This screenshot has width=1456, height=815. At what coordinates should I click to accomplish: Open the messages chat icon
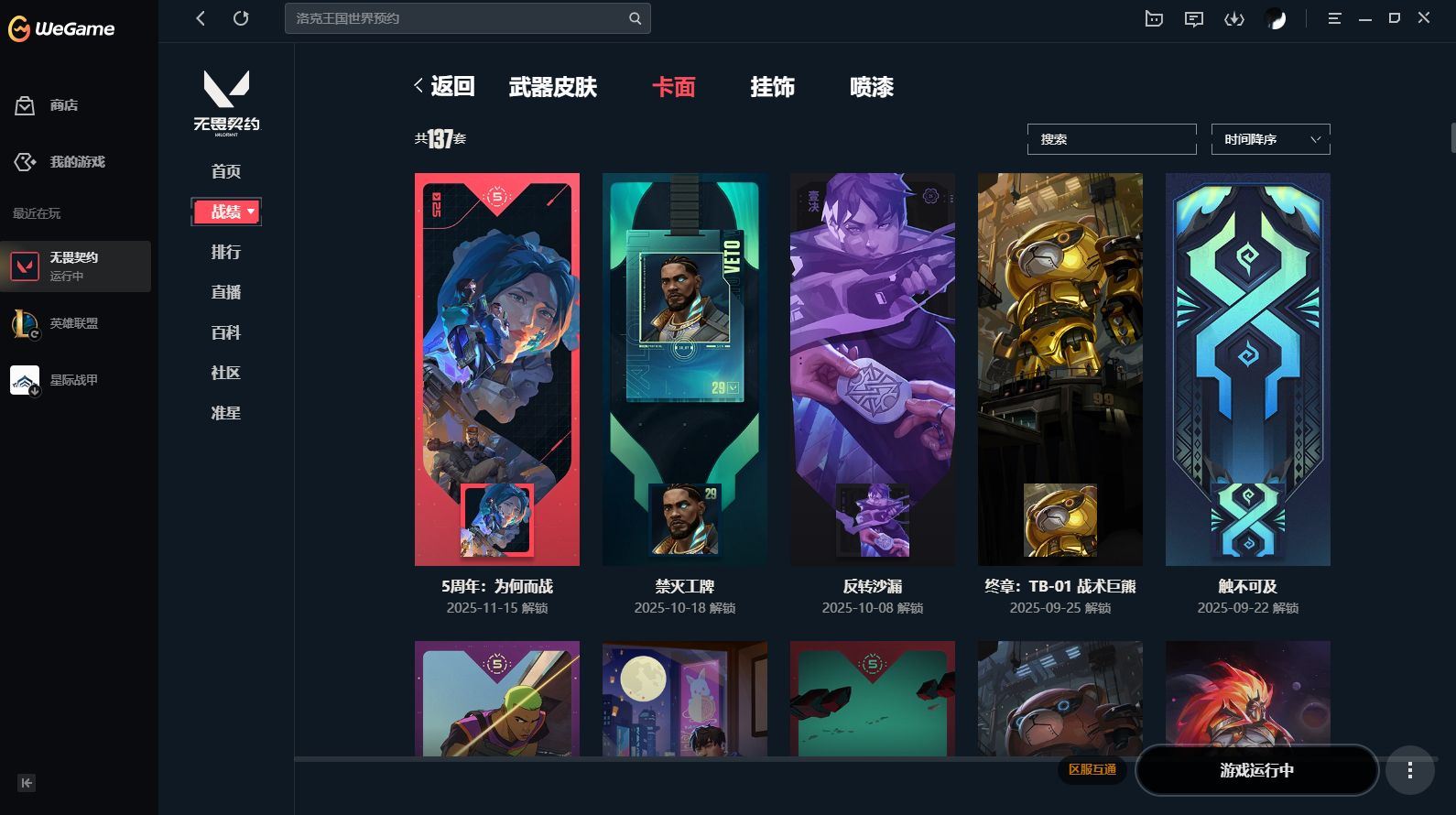[x=1194, y=18]
